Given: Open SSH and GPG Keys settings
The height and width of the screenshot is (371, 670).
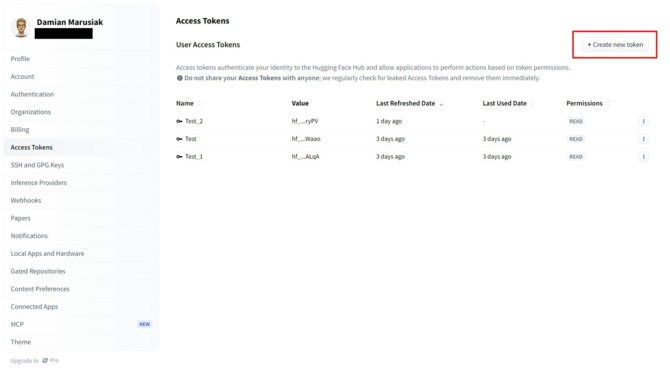Looking at the screenshot, I should [x=81, y=165].
